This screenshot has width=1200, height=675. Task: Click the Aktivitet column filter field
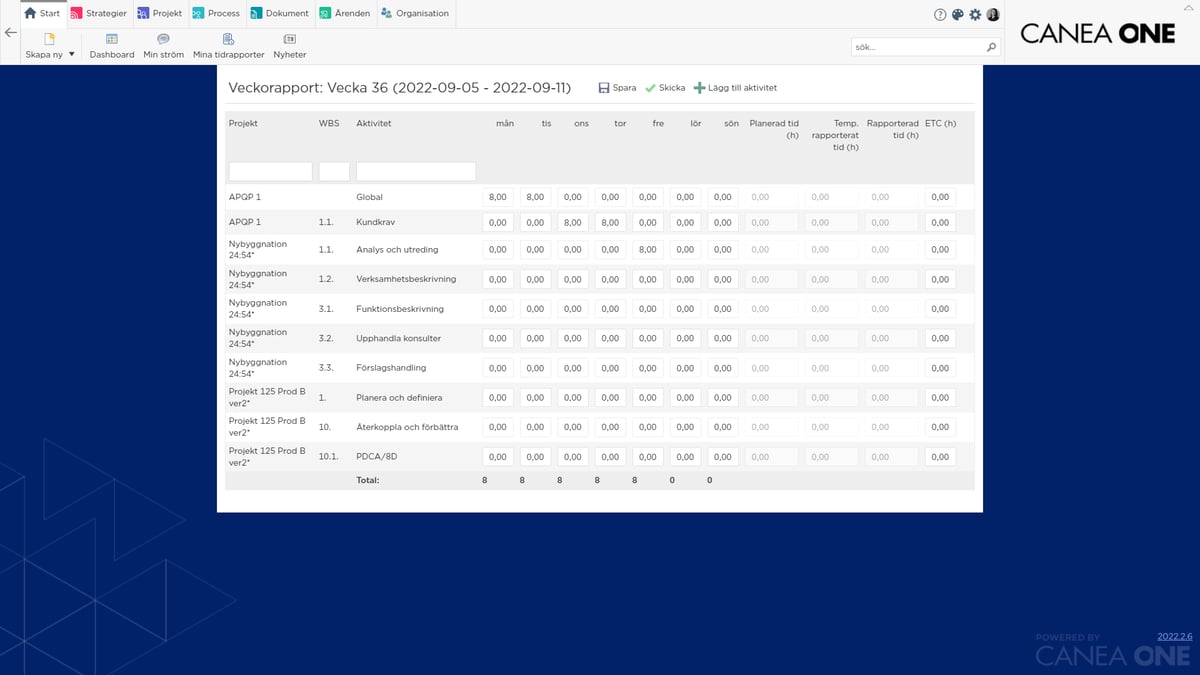415,172
